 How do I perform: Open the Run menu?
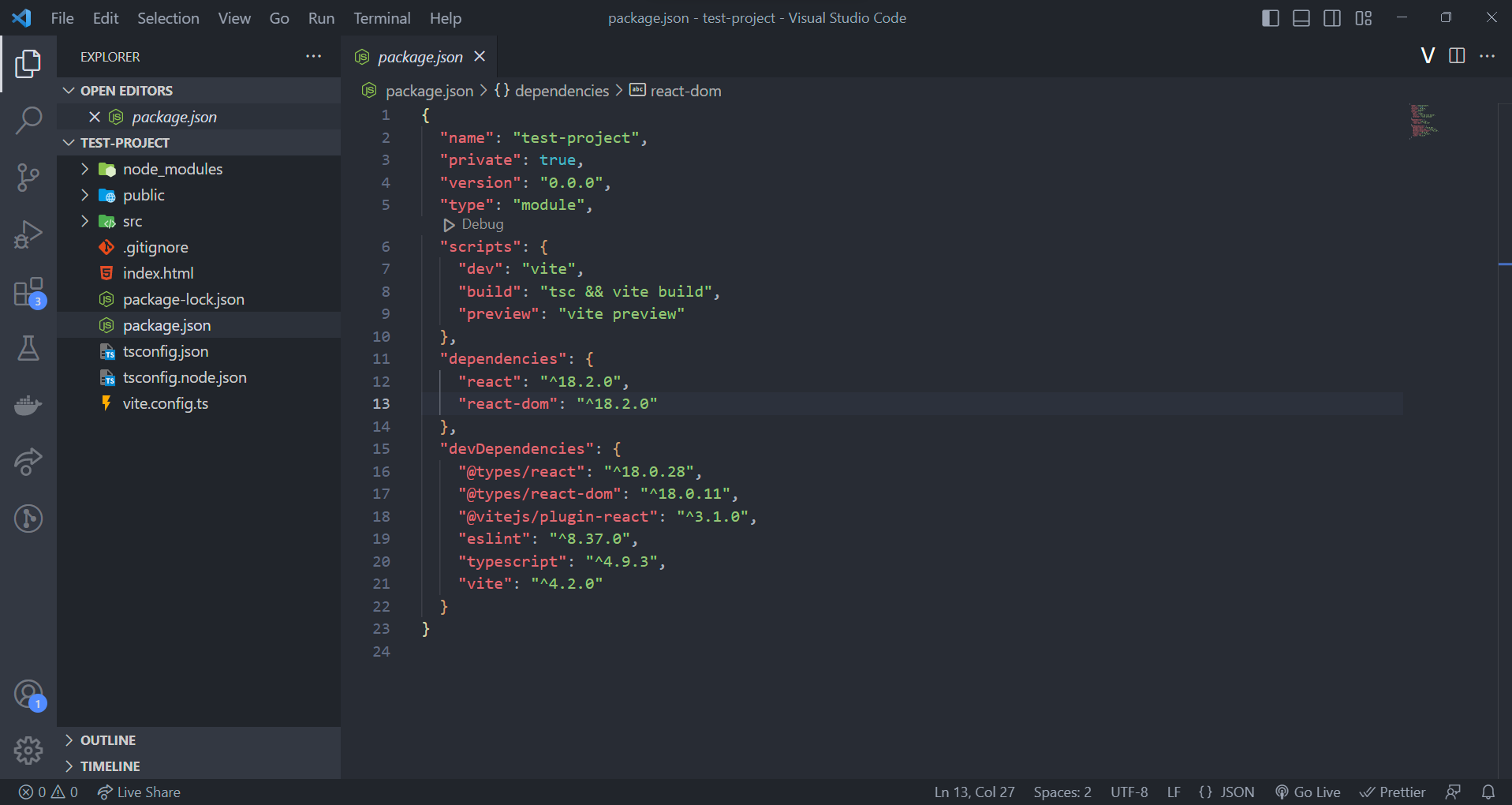tap(321, 17)
